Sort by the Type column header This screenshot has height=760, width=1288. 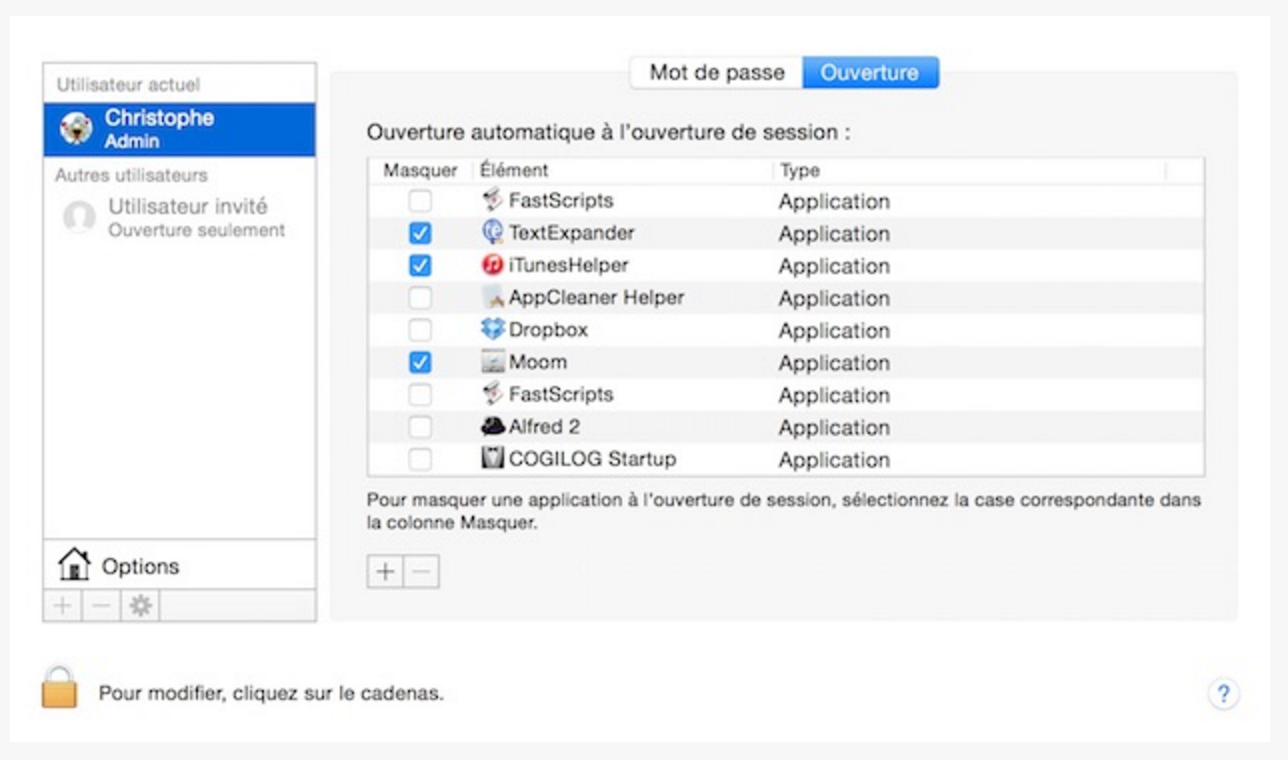click(x=970, y=171)
